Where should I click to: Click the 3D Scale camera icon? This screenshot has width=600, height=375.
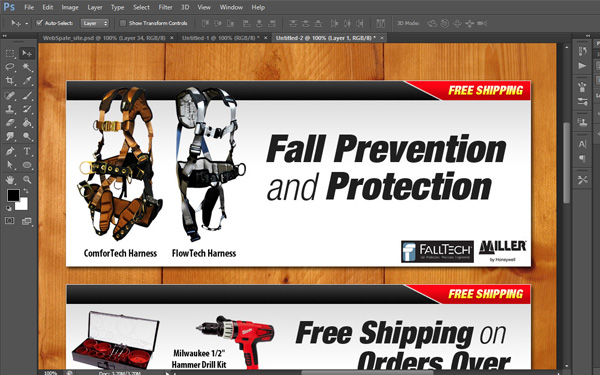(x=482, y=23)
